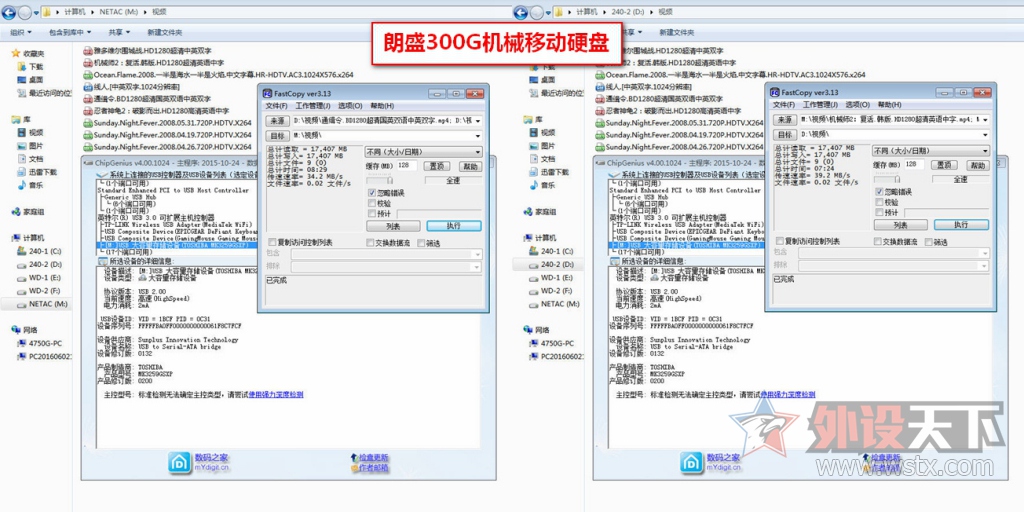Screen dimensions: 1024x512
Task: Open source path dropdown in left FastCopy
Action: point(477,121)
